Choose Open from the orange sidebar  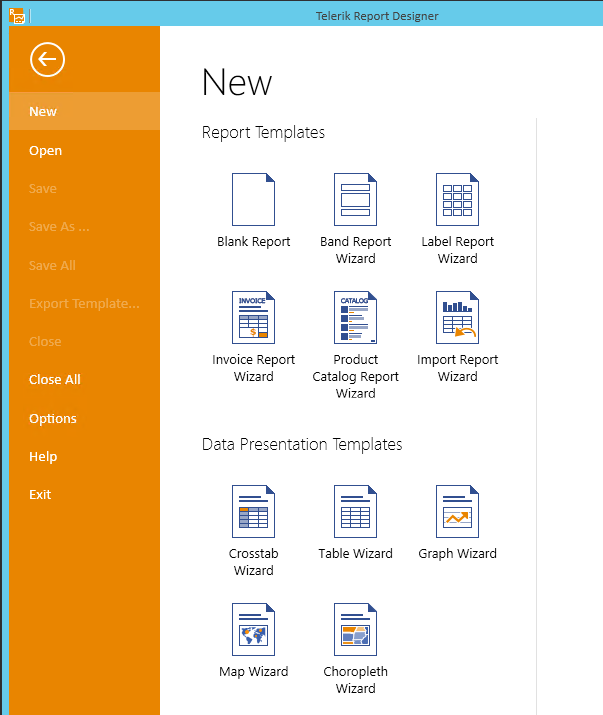pyautogui.click(x=45, y=151)
